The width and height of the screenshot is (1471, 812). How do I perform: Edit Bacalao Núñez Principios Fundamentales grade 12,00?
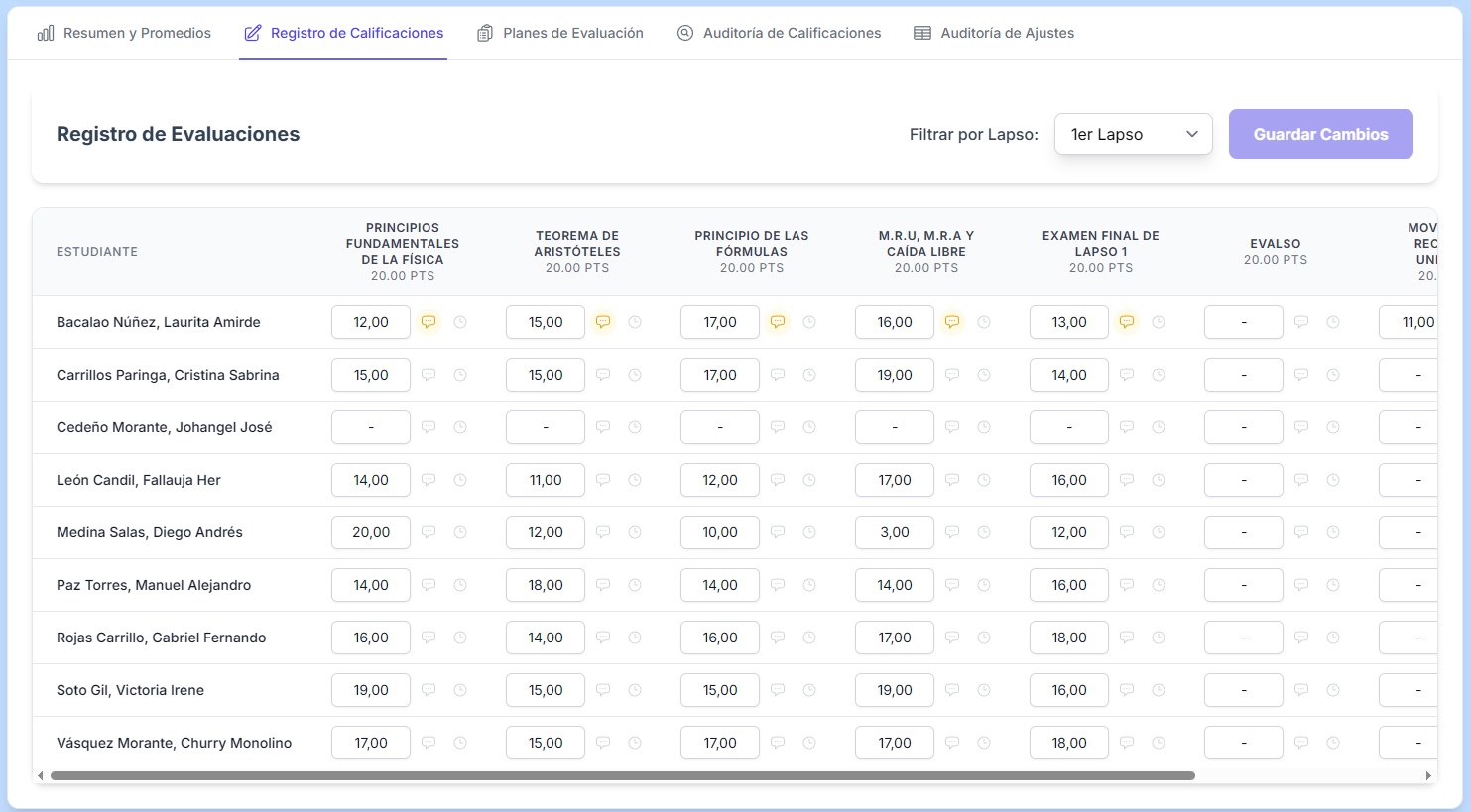pos(371,322)
